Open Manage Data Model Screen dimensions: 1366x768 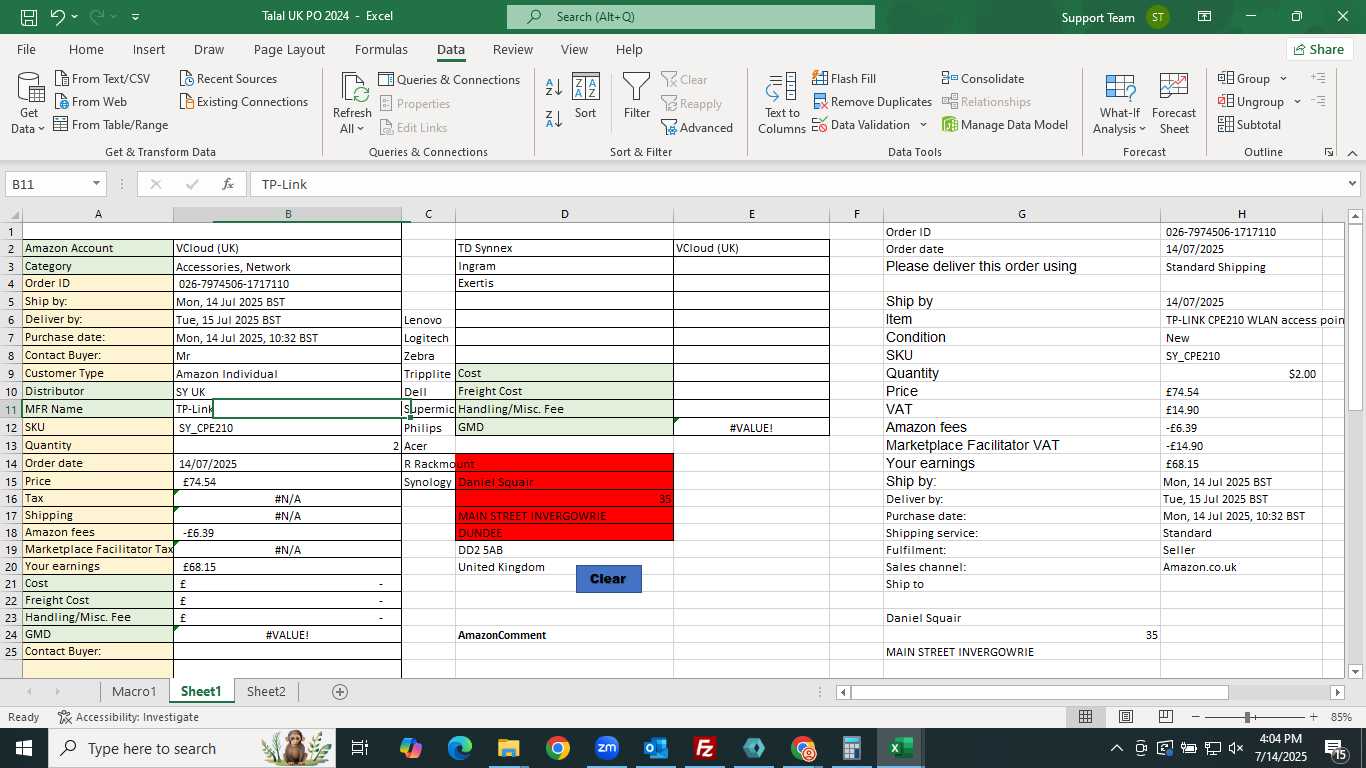tap(1005, 125)
